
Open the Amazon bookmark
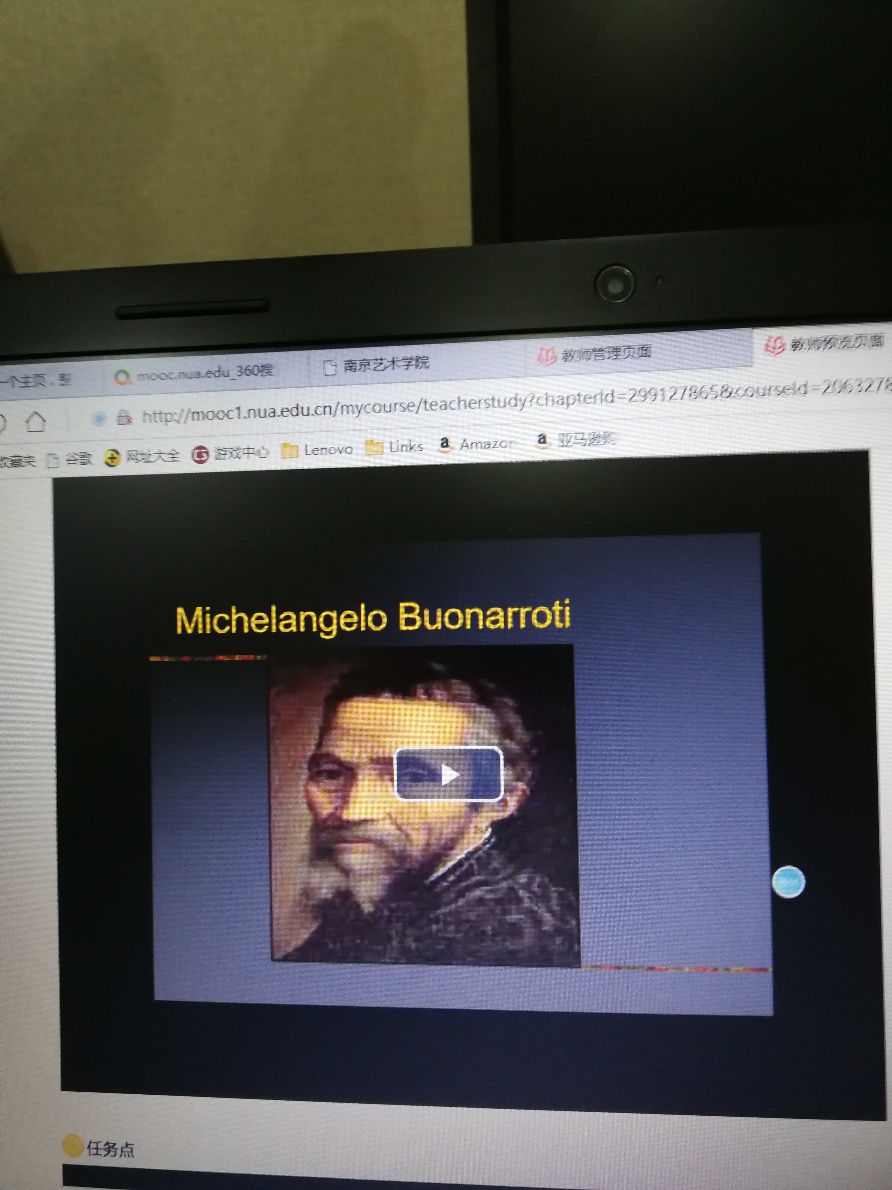tap(477, 443)
